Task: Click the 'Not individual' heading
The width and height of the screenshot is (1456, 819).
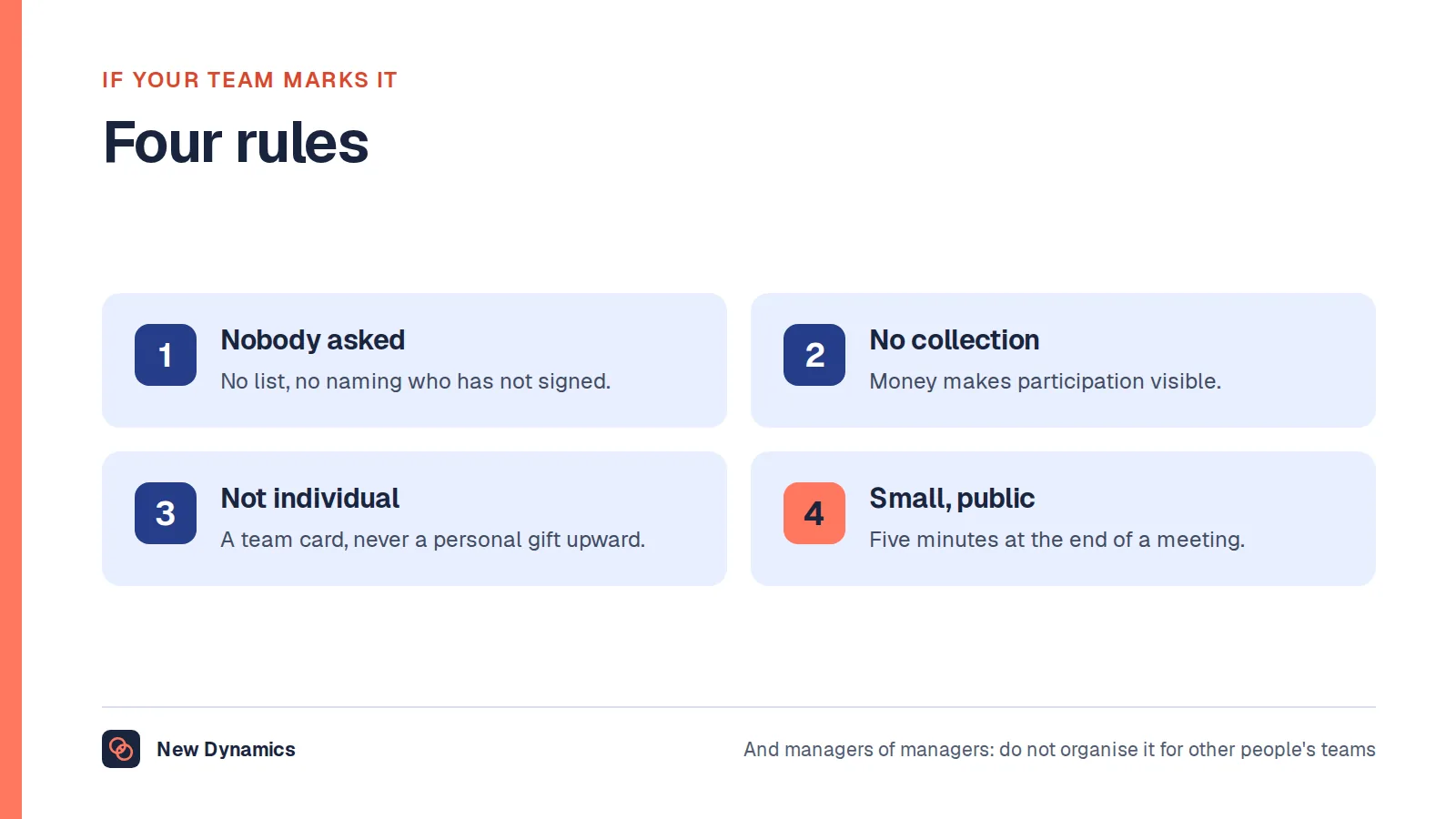Action: click(x=310, y=498)
